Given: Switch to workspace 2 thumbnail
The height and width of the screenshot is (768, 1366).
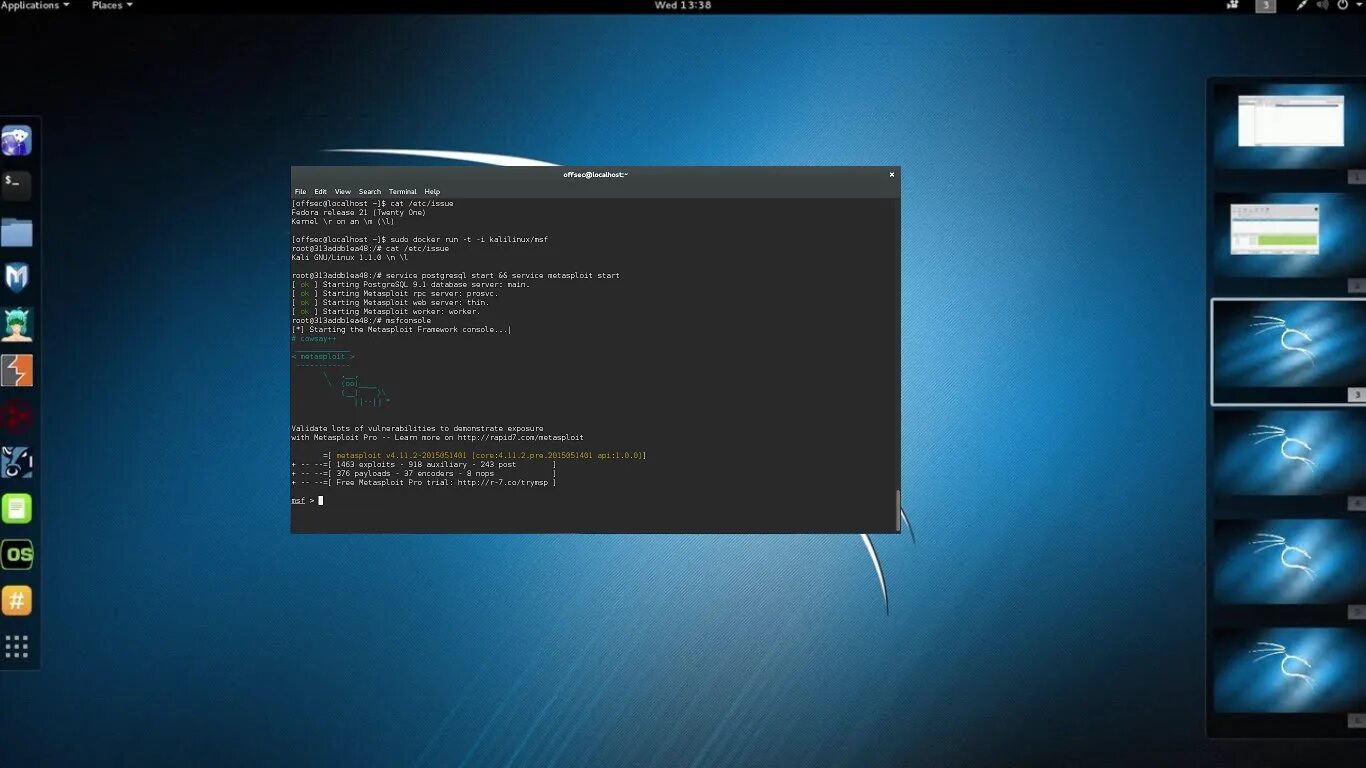Looking at the screenshot, I should click(x=1289, y=235).
